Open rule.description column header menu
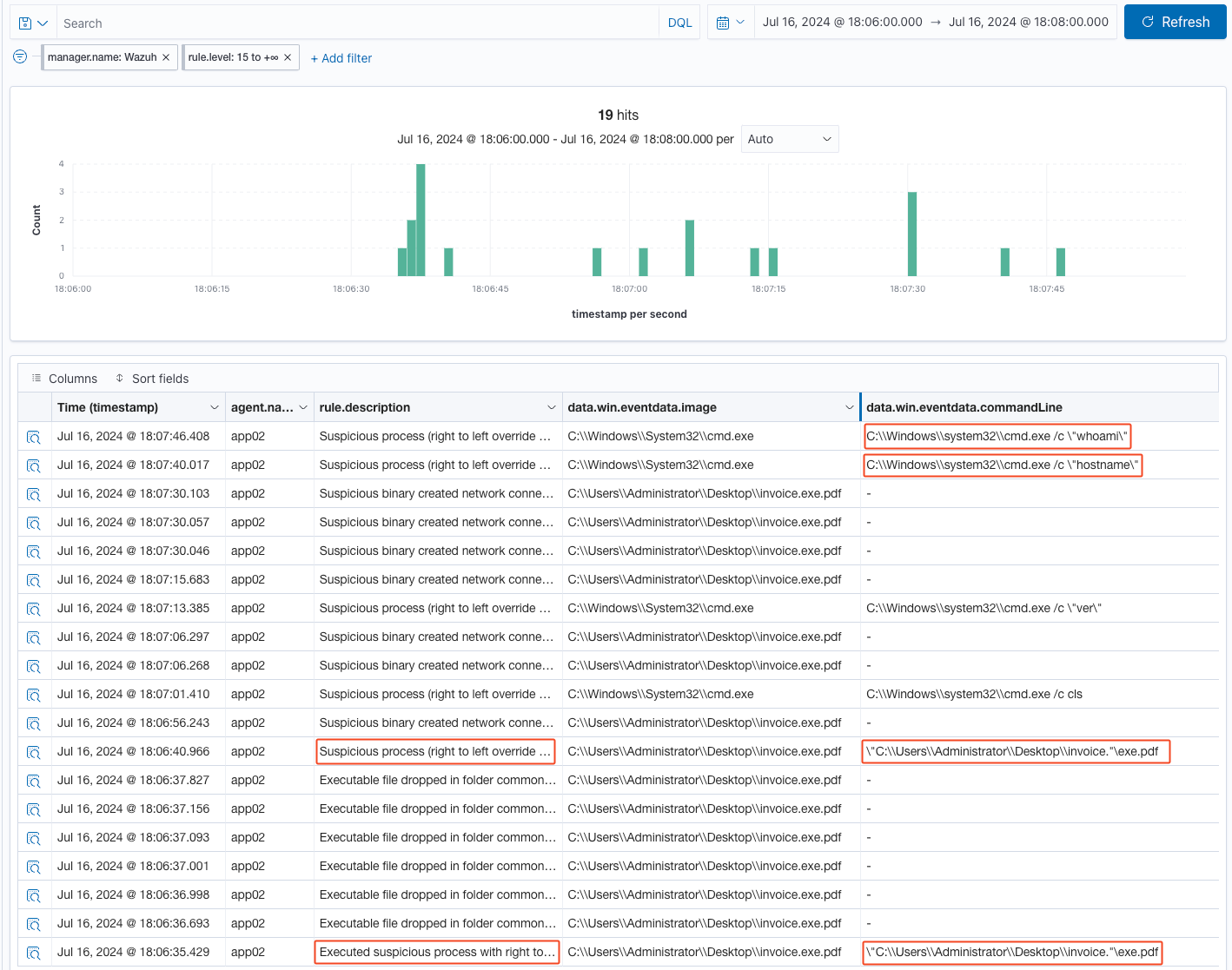 (552, 407)
